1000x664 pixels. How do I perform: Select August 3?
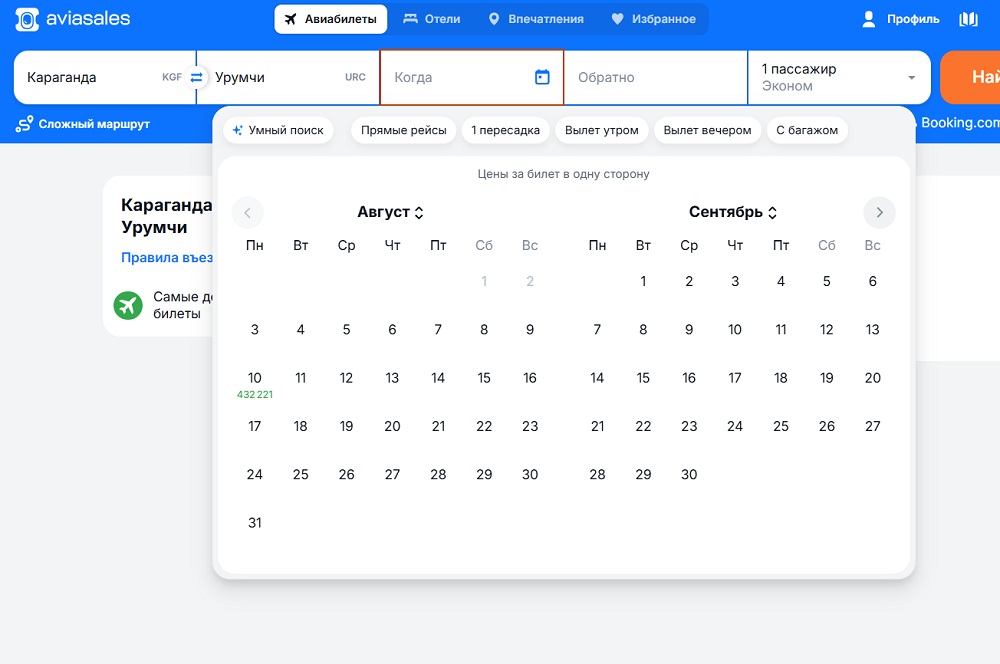tap(254, 330)
